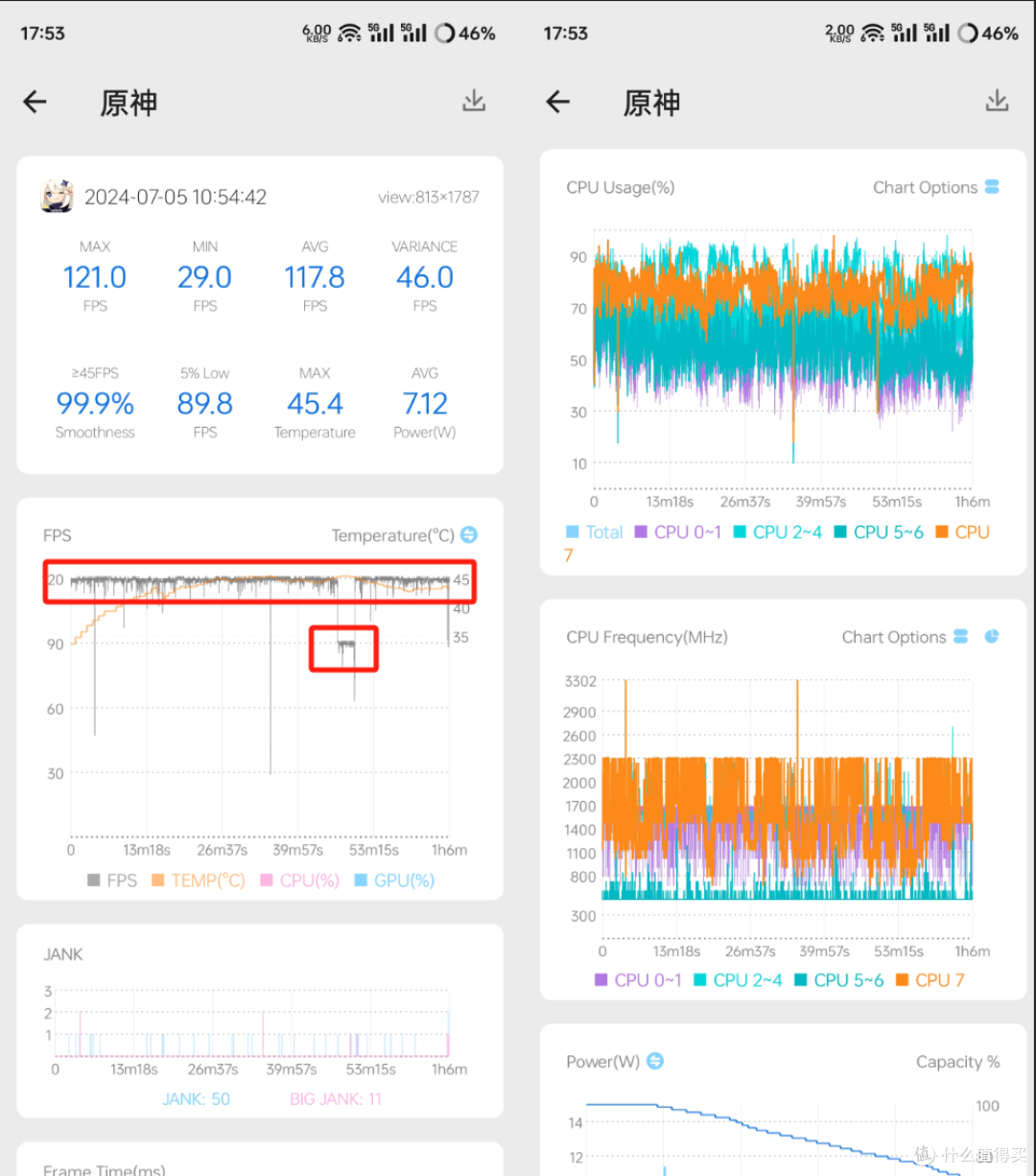Hide CPU 2~4 in the CPU Usage legend
1036x1176 pixels.
click(778, 532)
